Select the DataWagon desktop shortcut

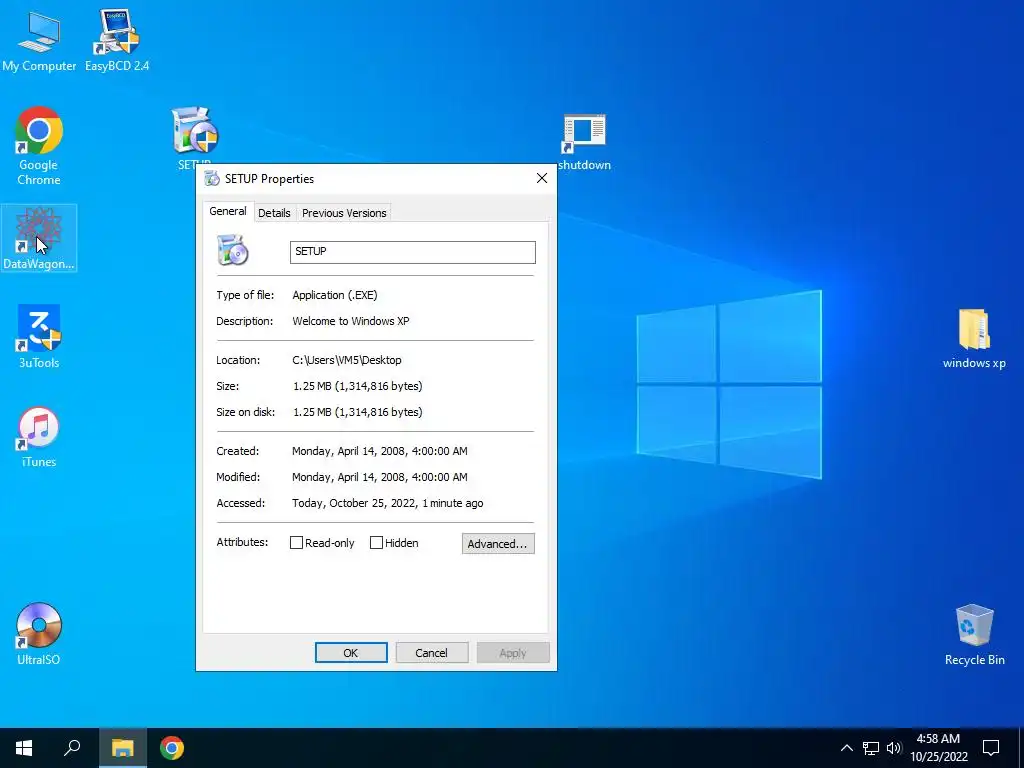point(39,238)
